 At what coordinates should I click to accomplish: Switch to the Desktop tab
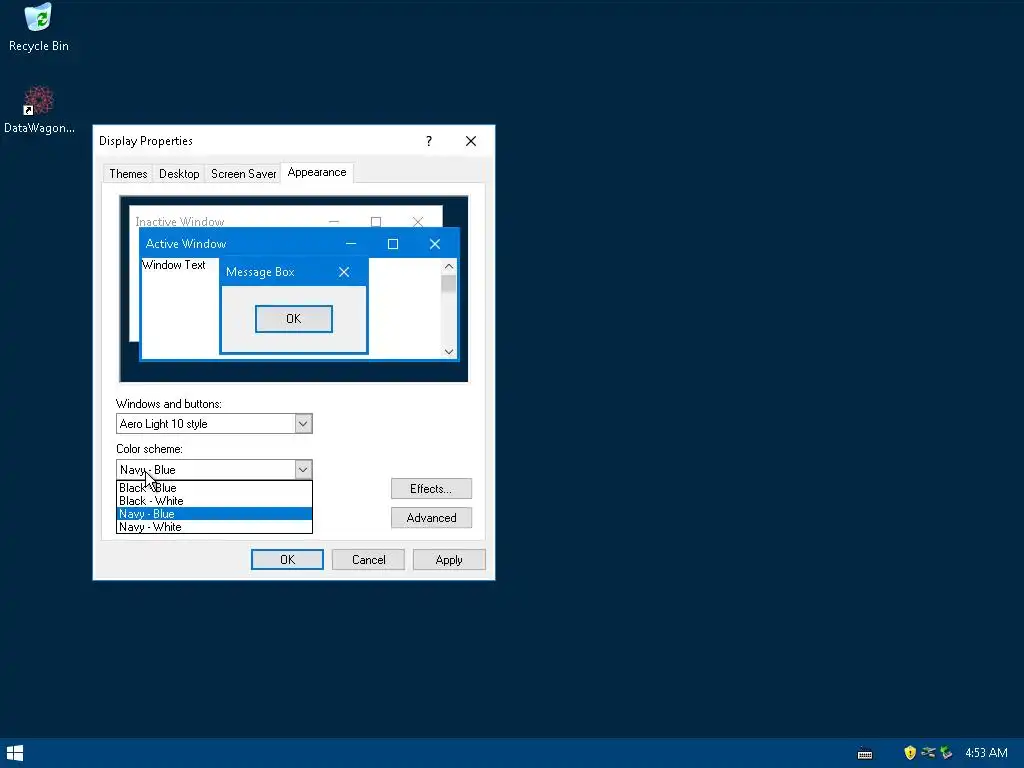tap(179, 174)
